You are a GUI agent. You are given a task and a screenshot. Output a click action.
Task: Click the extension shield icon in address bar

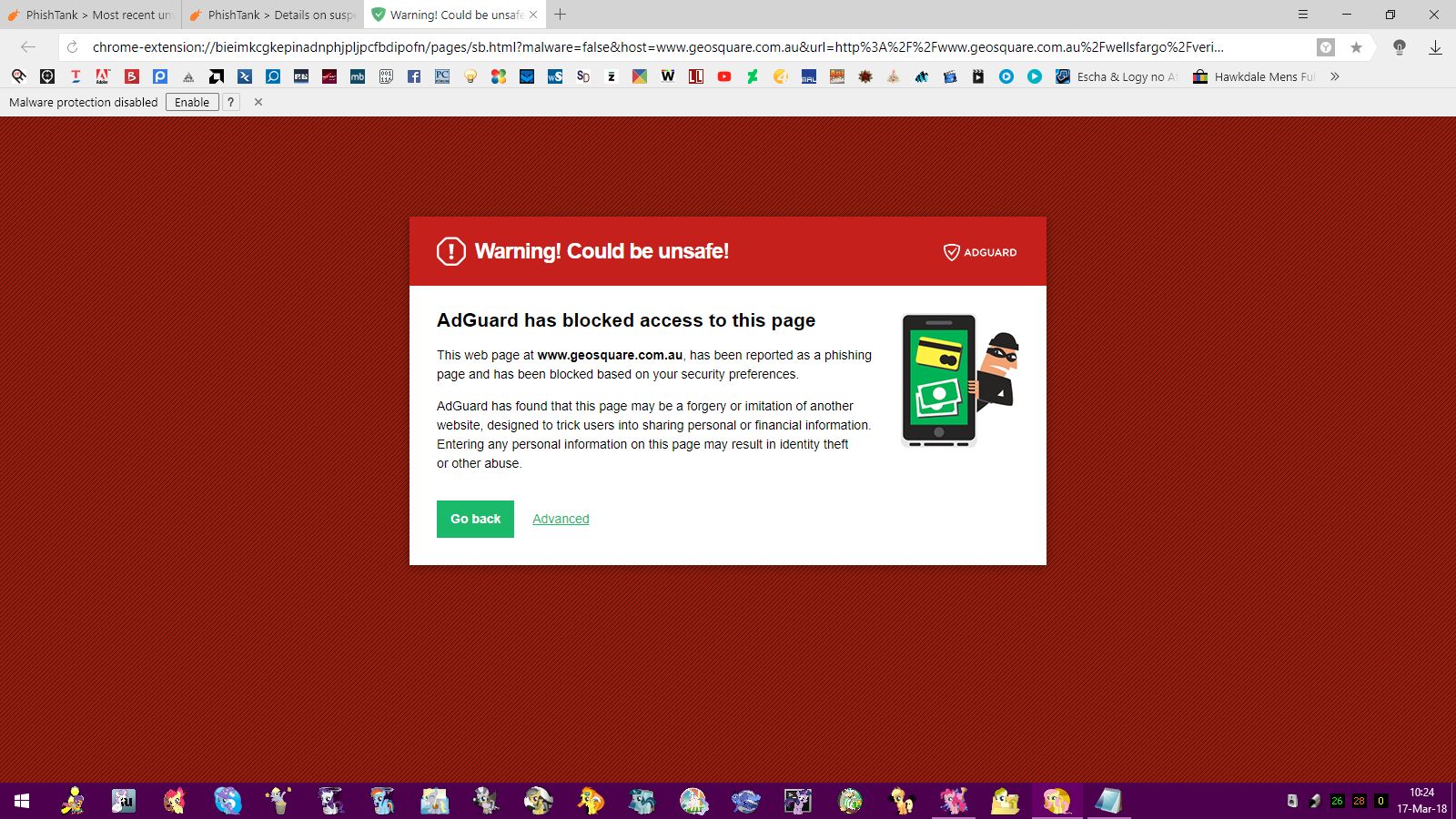click(x=1326, y=47)
